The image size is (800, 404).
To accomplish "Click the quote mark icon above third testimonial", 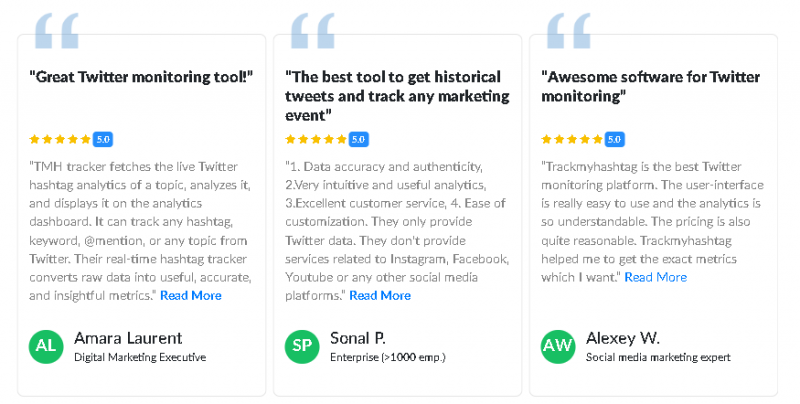I will tap(568, 31).
